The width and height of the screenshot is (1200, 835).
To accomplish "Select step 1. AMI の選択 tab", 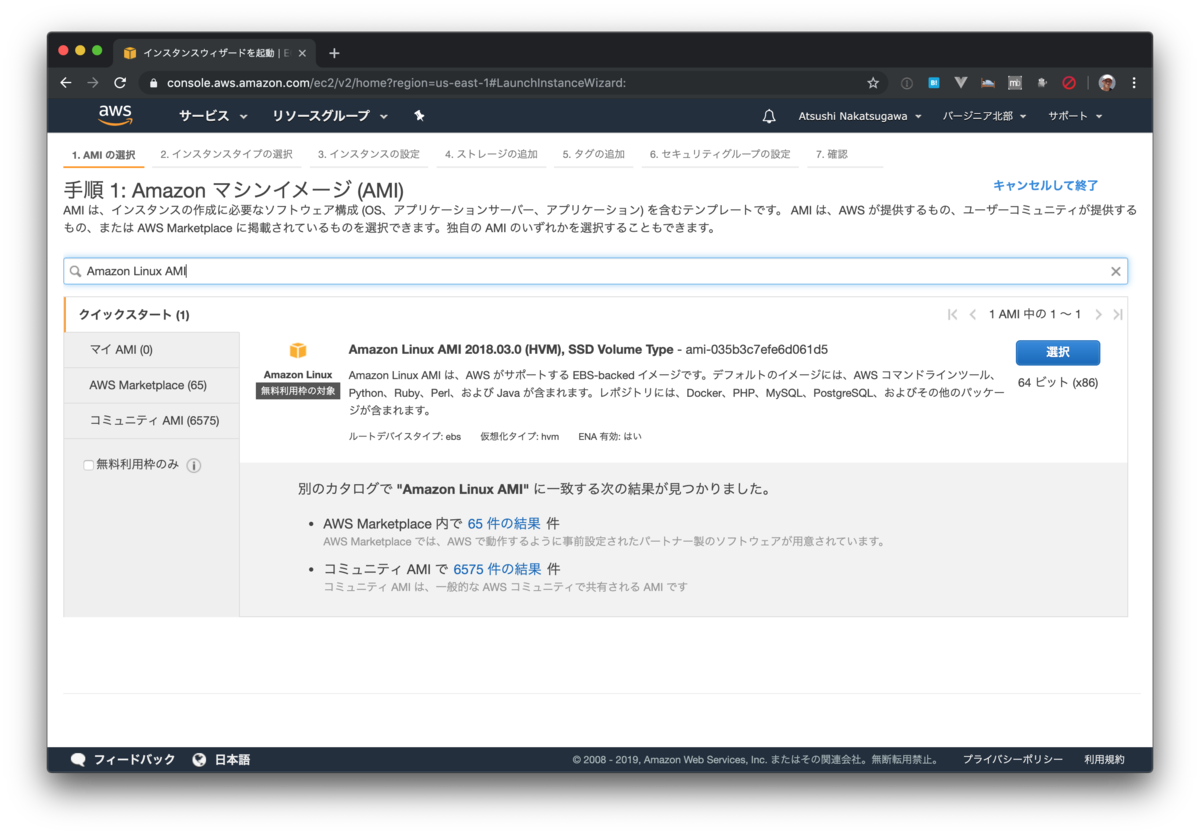I will (x=103, y=155).
